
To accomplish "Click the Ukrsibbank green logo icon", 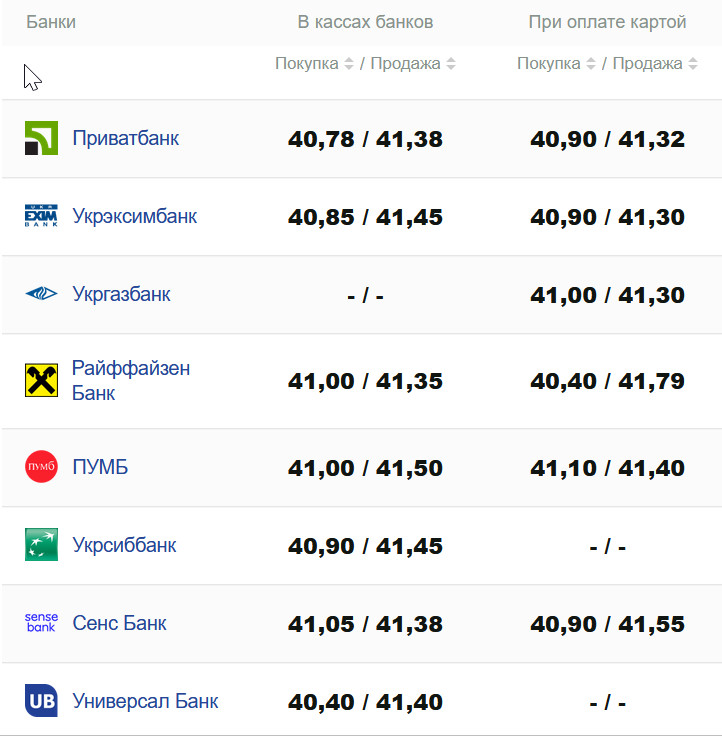I will point(41,545).
